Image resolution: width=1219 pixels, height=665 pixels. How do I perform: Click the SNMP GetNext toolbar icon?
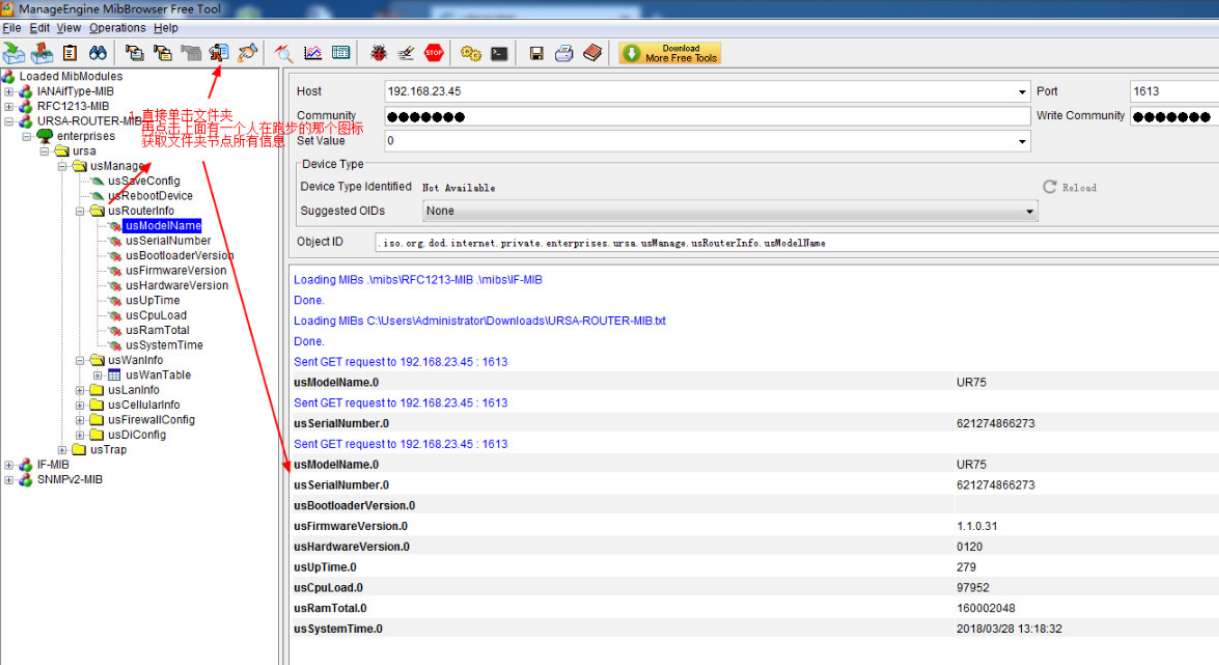(x=162, y=53)
